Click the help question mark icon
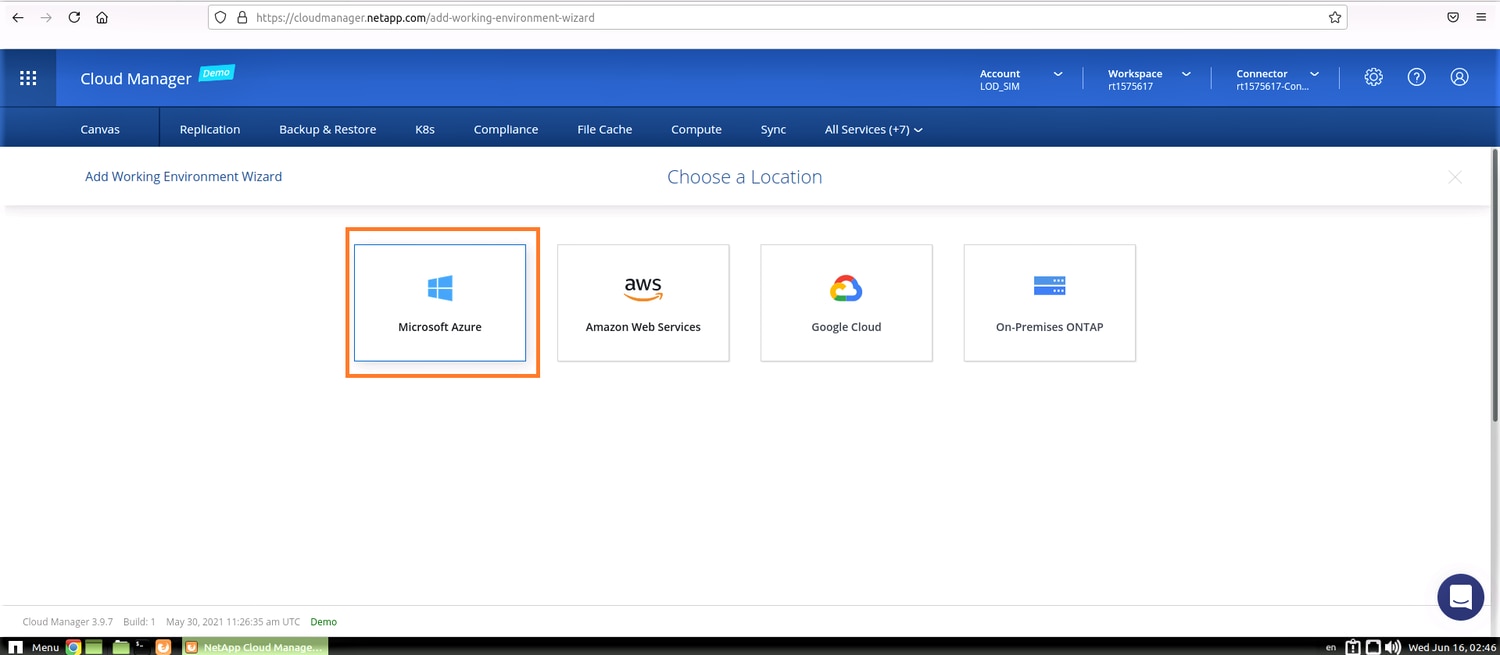 [1416, 77]
